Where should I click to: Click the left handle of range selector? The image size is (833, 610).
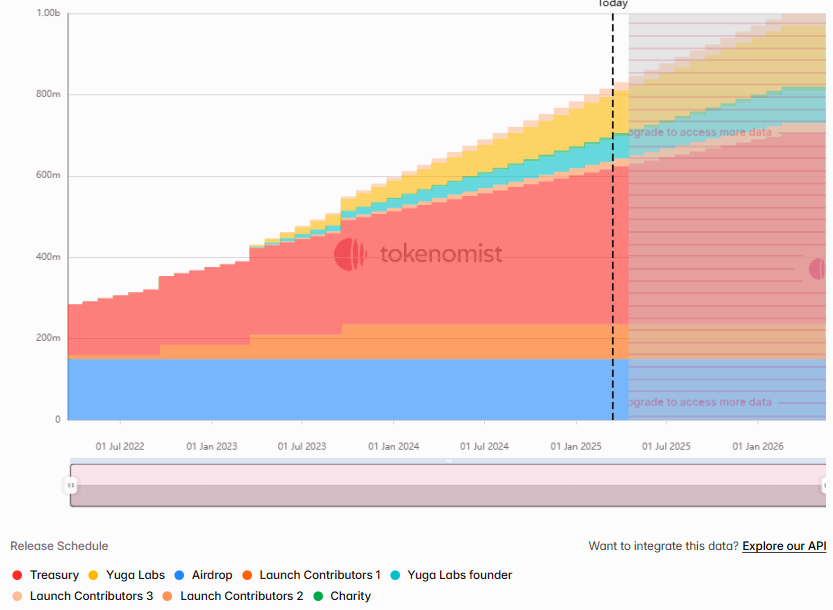71,485
